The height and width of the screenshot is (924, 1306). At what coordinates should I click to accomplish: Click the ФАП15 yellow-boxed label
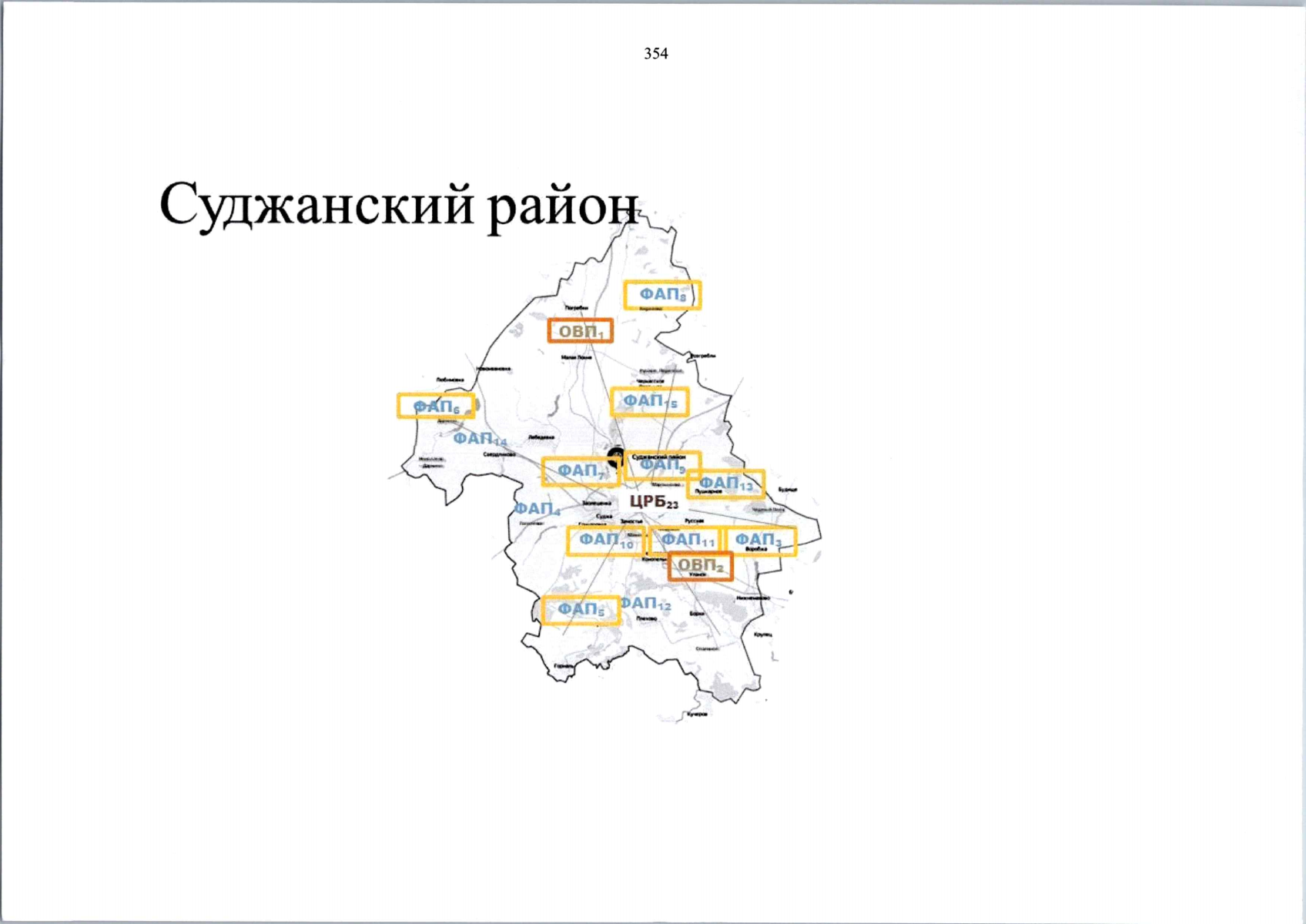pyautogui.click(x=649, y=402)
